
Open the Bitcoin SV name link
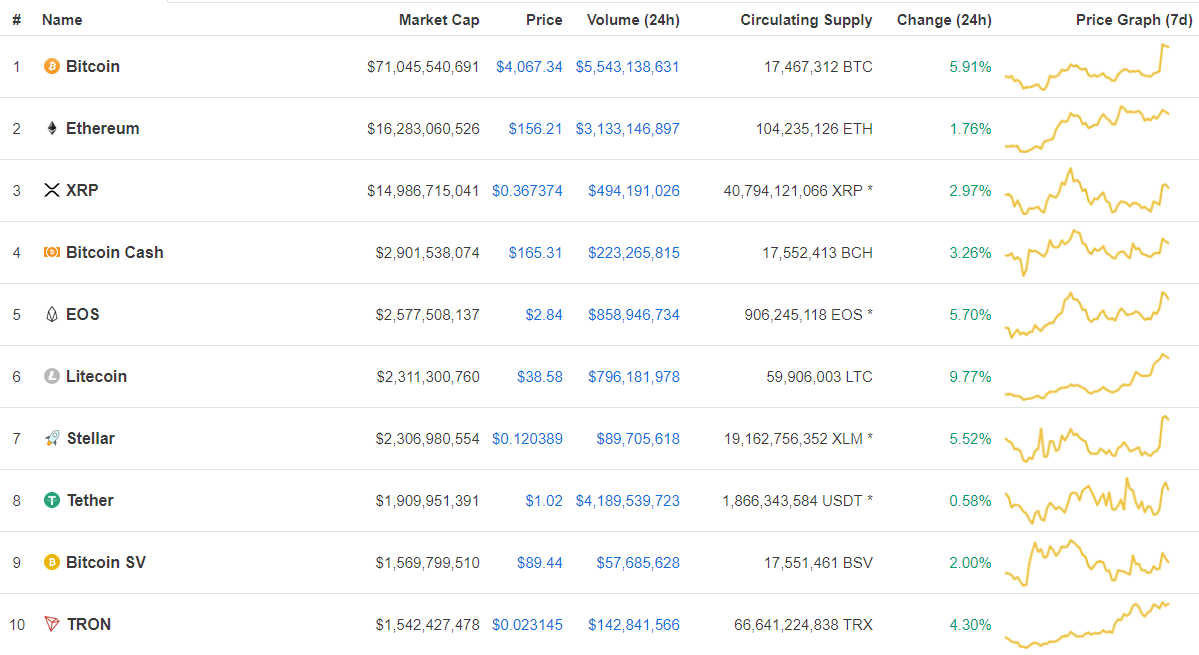click(x=106, y=563)
